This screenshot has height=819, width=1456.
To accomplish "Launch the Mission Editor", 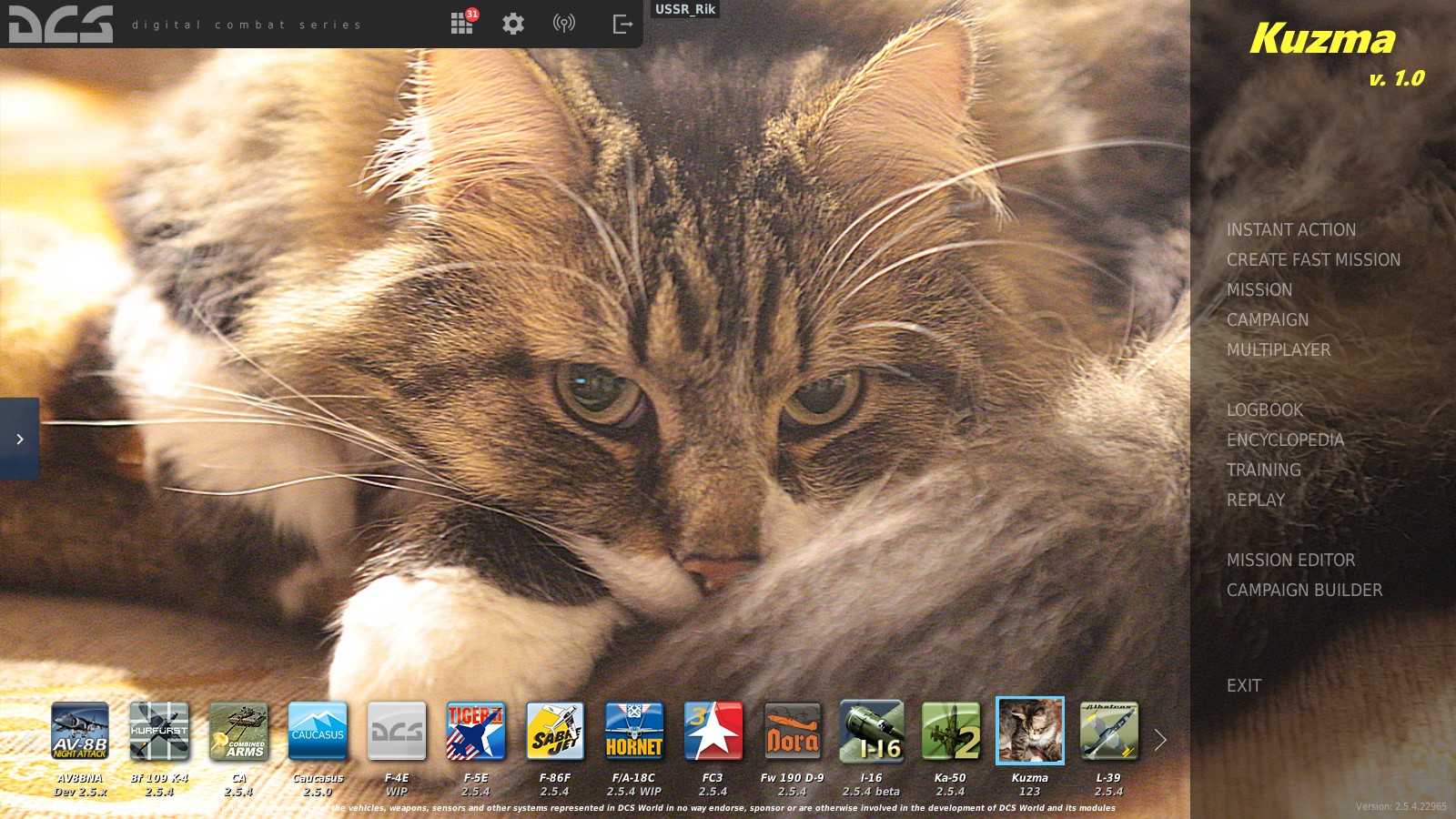I will (1290, 561).
